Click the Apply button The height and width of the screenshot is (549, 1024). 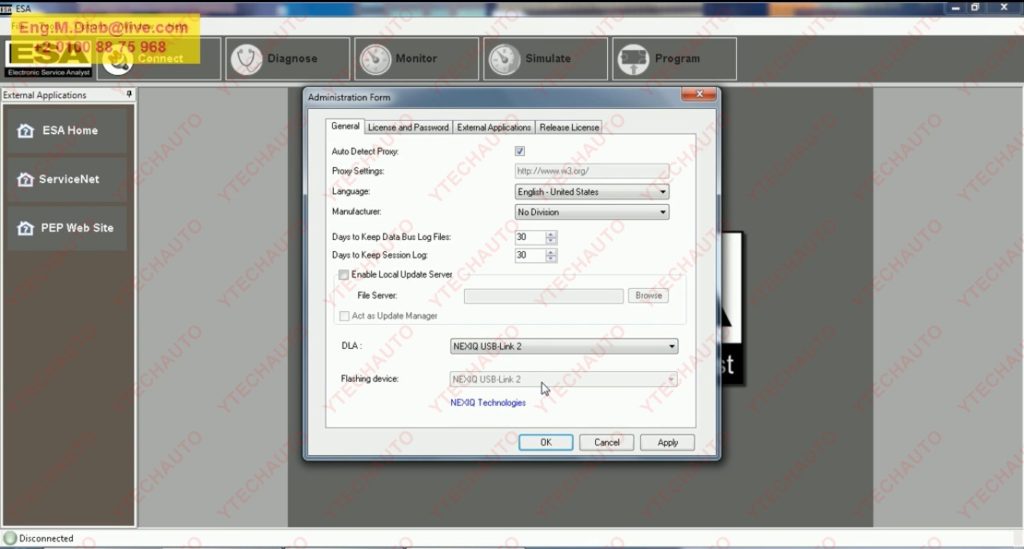point(667,443)
